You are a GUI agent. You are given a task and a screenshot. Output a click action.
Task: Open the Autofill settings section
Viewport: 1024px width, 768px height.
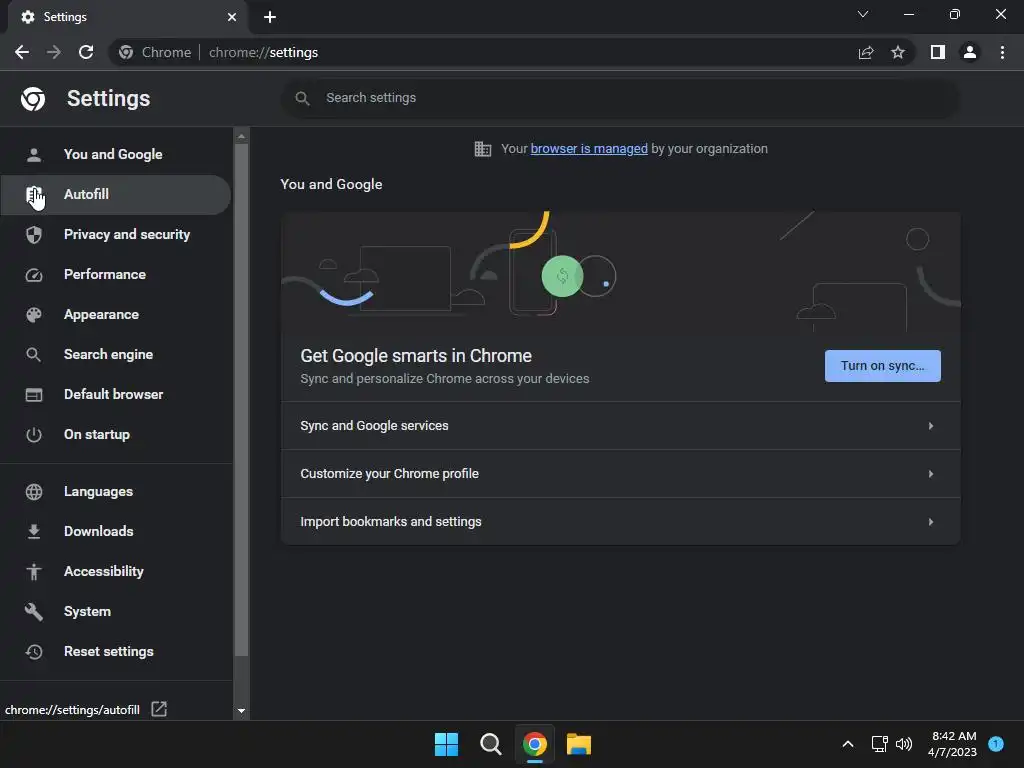point(116,195)
